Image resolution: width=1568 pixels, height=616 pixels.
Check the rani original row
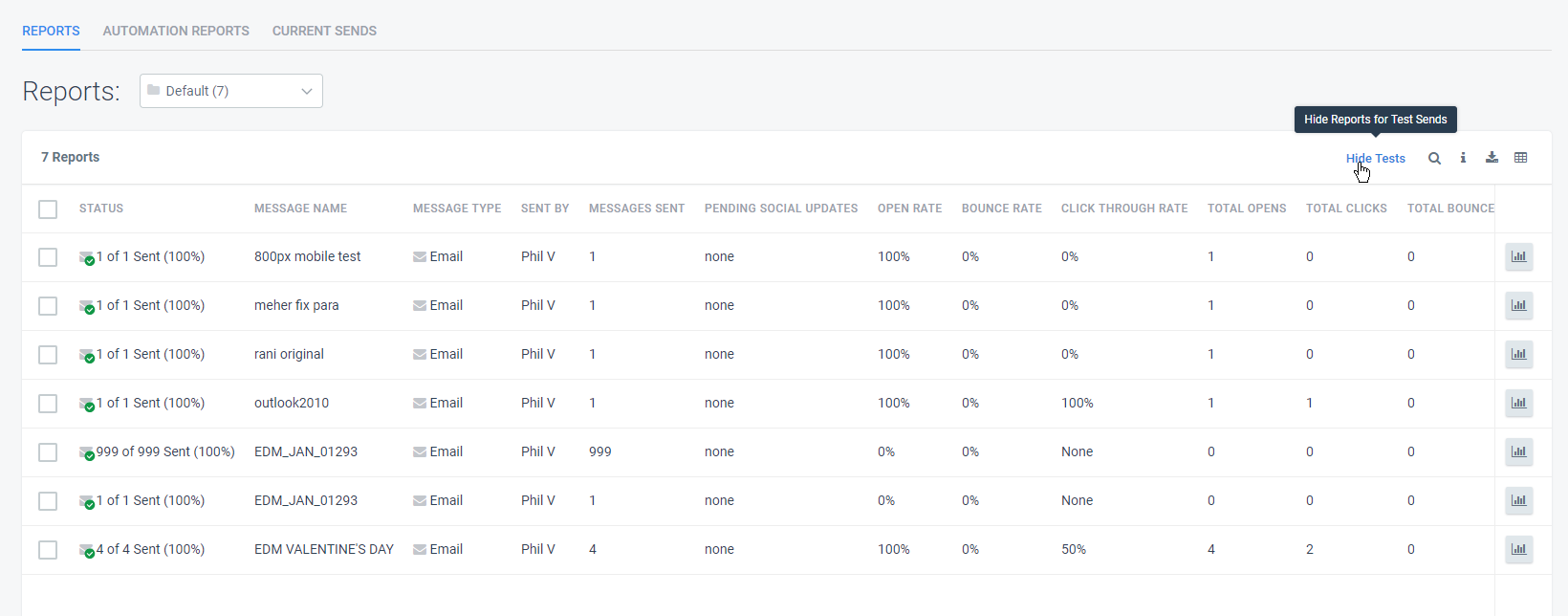coord(48,354)
